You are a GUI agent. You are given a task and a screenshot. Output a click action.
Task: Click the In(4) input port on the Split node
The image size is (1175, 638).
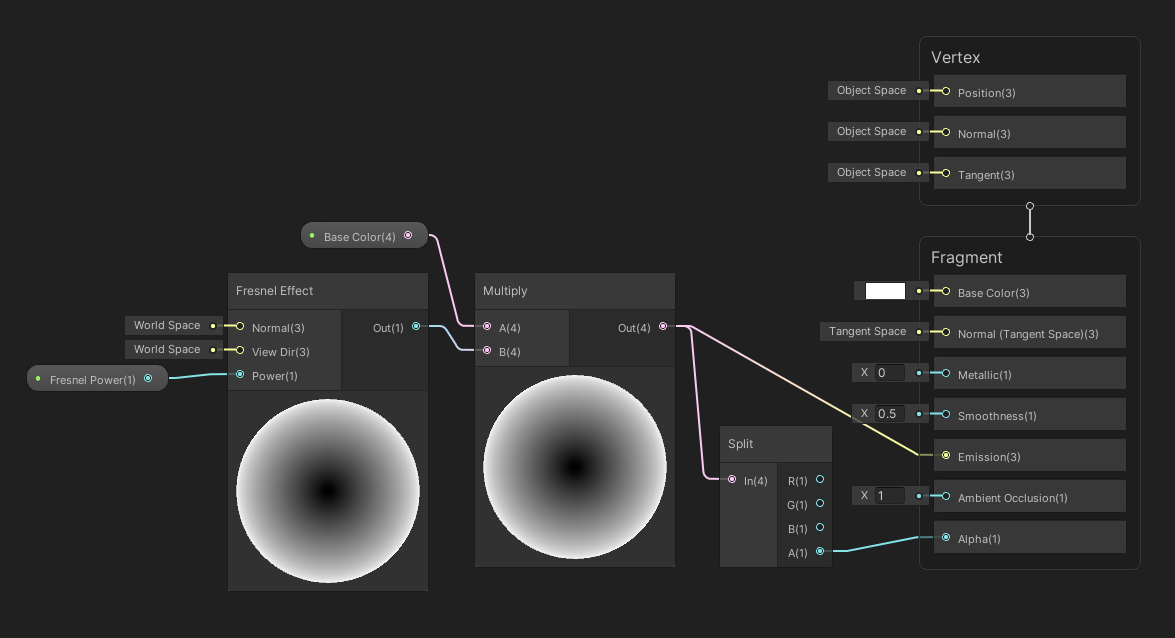pos(733,480)
